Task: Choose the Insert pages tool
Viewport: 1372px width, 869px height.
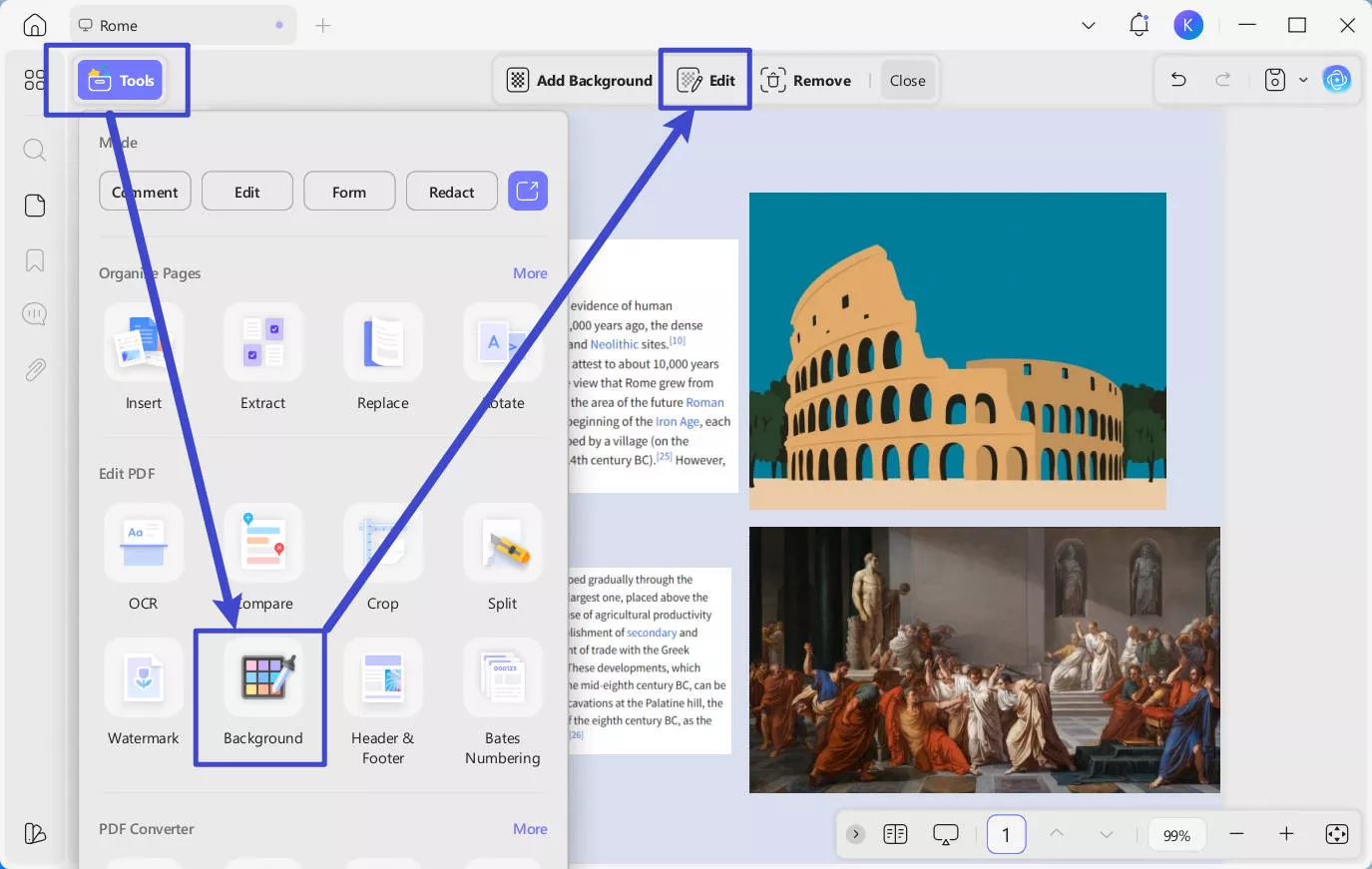Action: [x=144, y=357]
